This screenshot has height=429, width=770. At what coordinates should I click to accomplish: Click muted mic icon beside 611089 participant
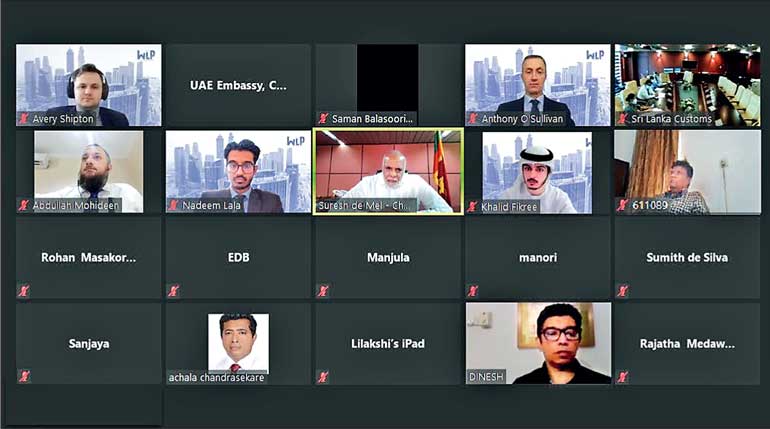pos(623,205)
